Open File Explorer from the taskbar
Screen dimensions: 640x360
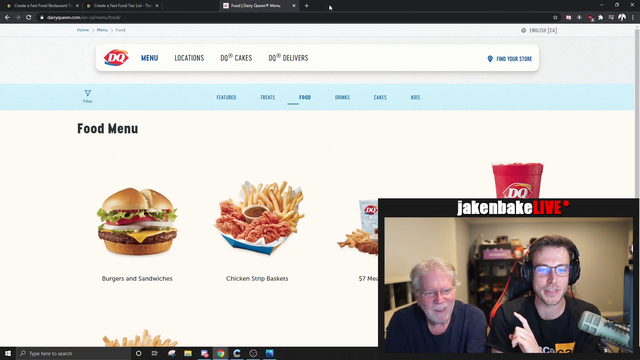coord(188,353)
